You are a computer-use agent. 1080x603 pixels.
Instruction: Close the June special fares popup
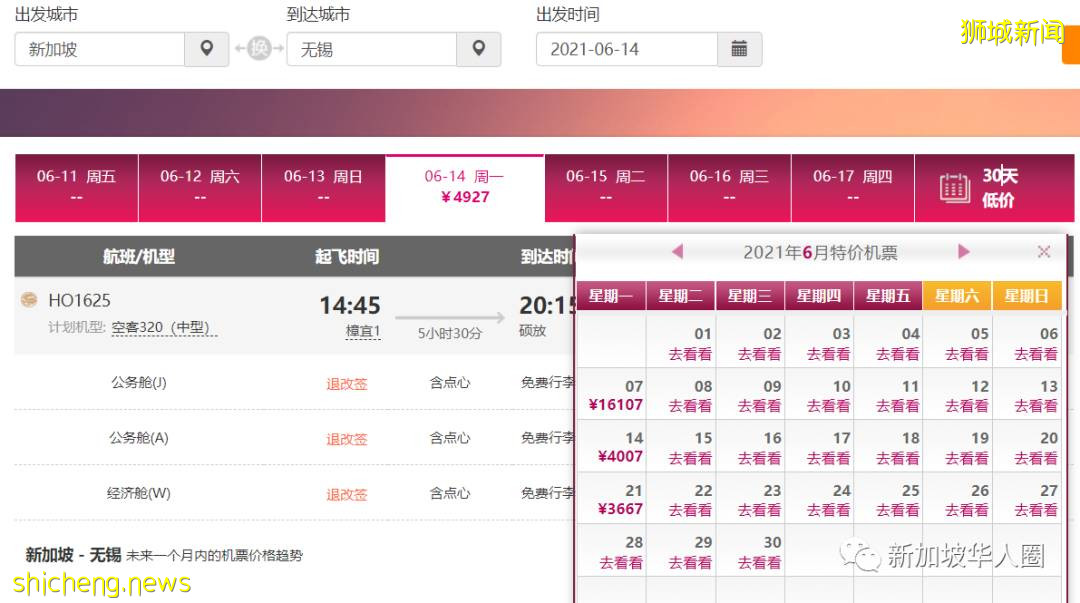click(x=1044, y=252)
